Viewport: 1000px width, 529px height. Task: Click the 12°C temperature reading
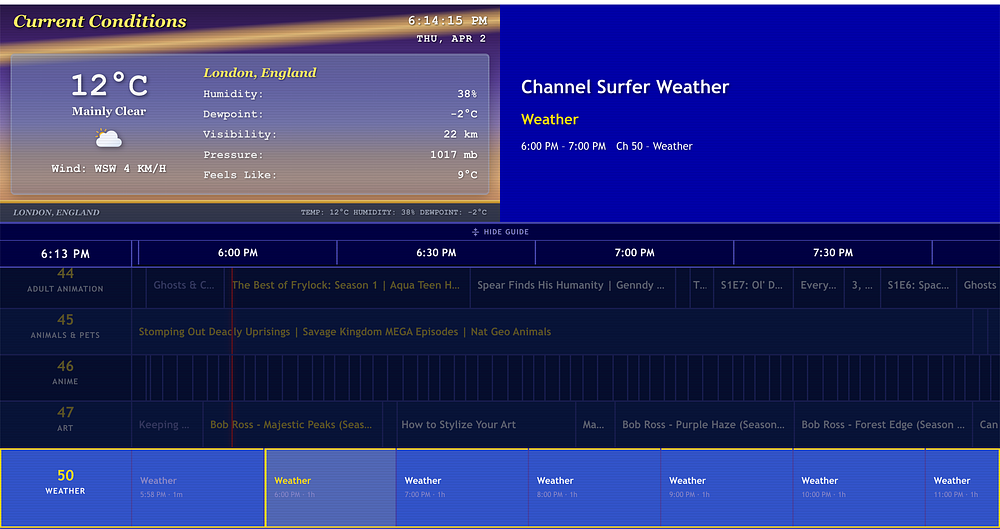[x=109, y=85]
